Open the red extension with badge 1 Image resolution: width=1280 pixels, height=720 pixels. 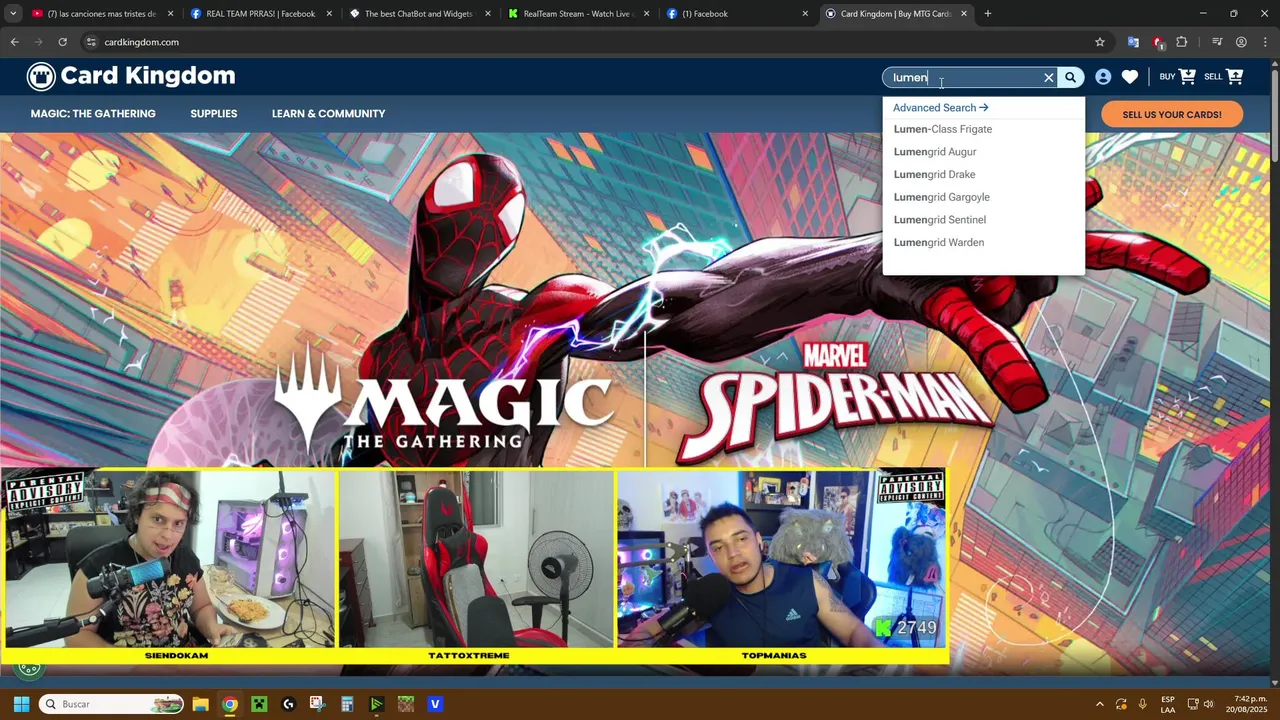pos(1158,42)
